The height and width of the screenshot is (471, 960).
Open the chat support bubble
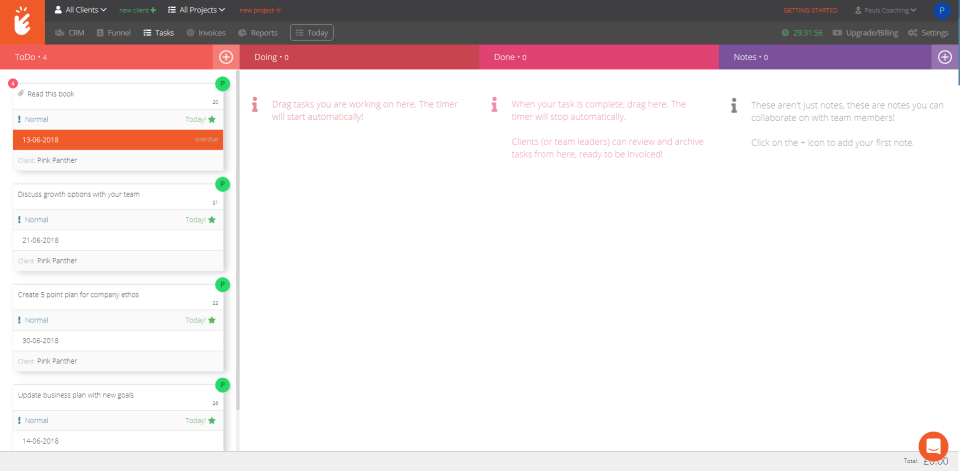933,446
